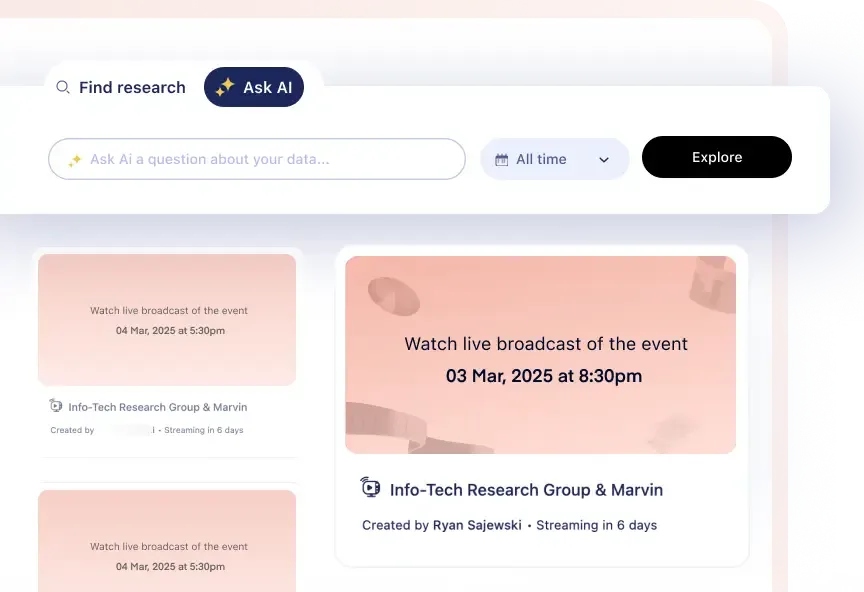Switch to the Ask AI tab
The height and width of the screenshot is (592, 864).
coord(254,88)
